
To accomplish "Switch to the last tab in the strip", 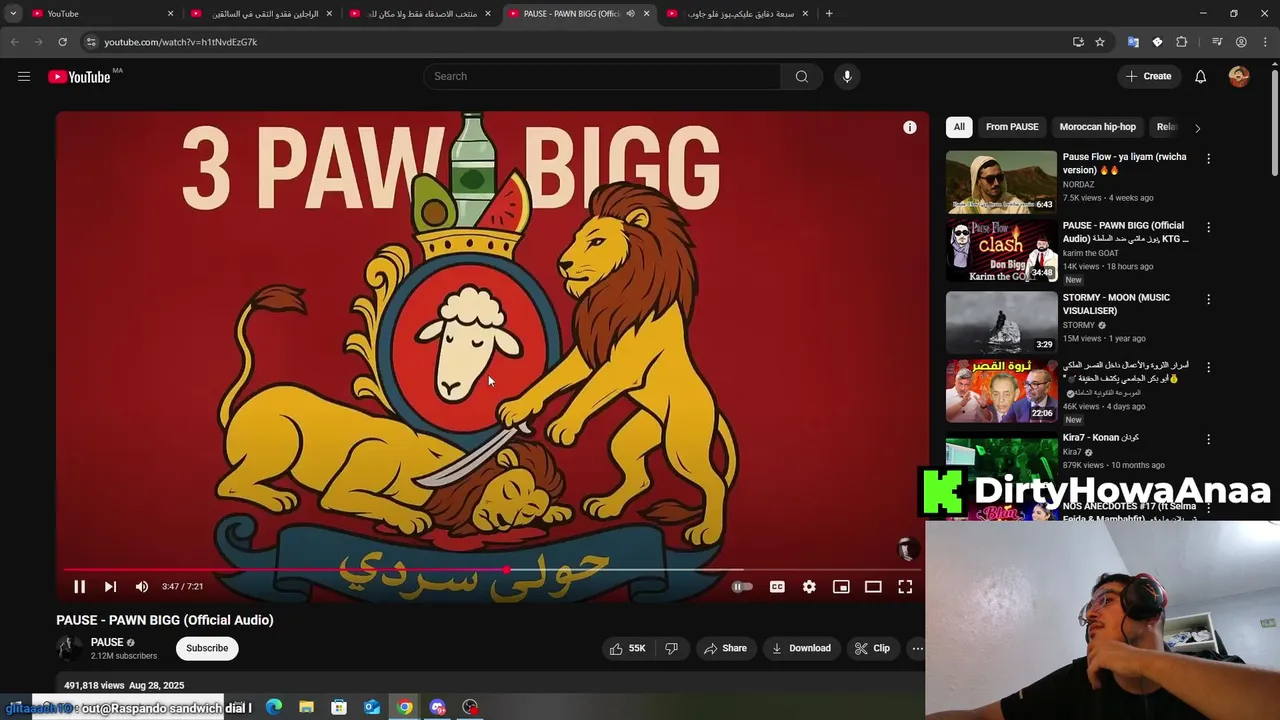I will pos(739,14).
